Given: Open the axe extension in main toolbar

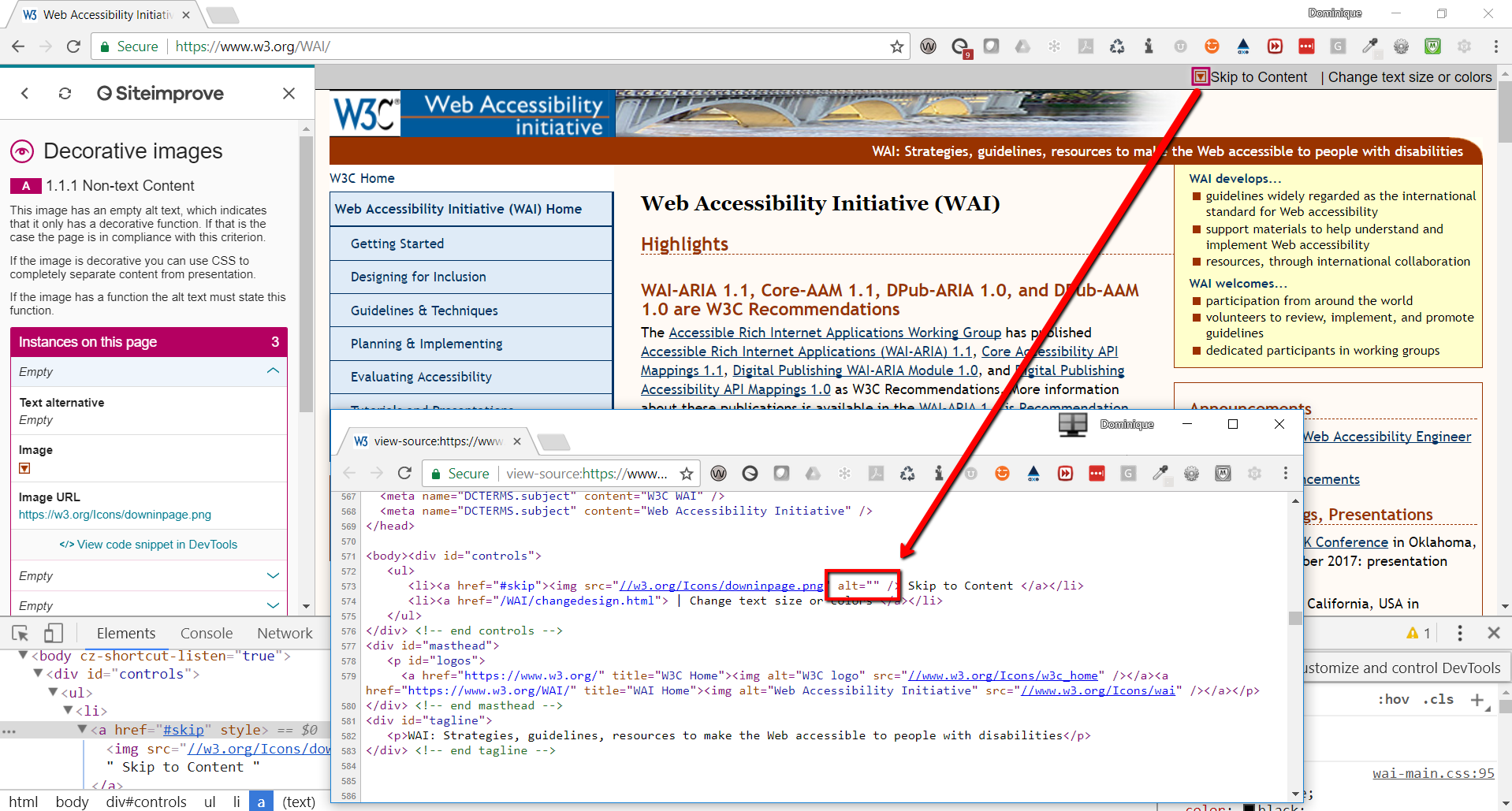Looking at the screenshot, I should 1243,47.
